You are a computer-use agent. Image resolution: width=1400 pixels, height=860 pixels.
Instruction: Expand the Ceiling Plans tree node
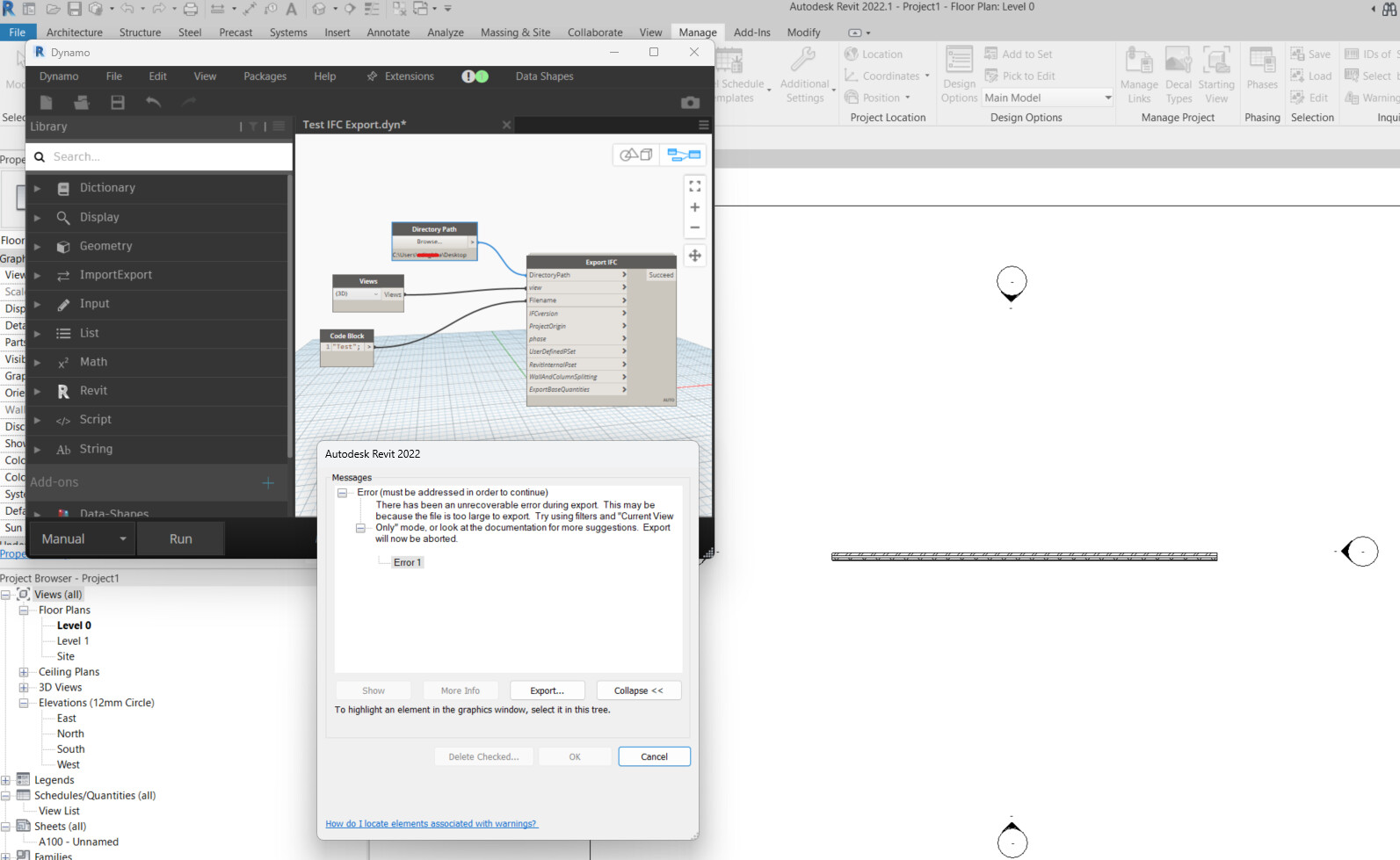[x=24, y=672]
